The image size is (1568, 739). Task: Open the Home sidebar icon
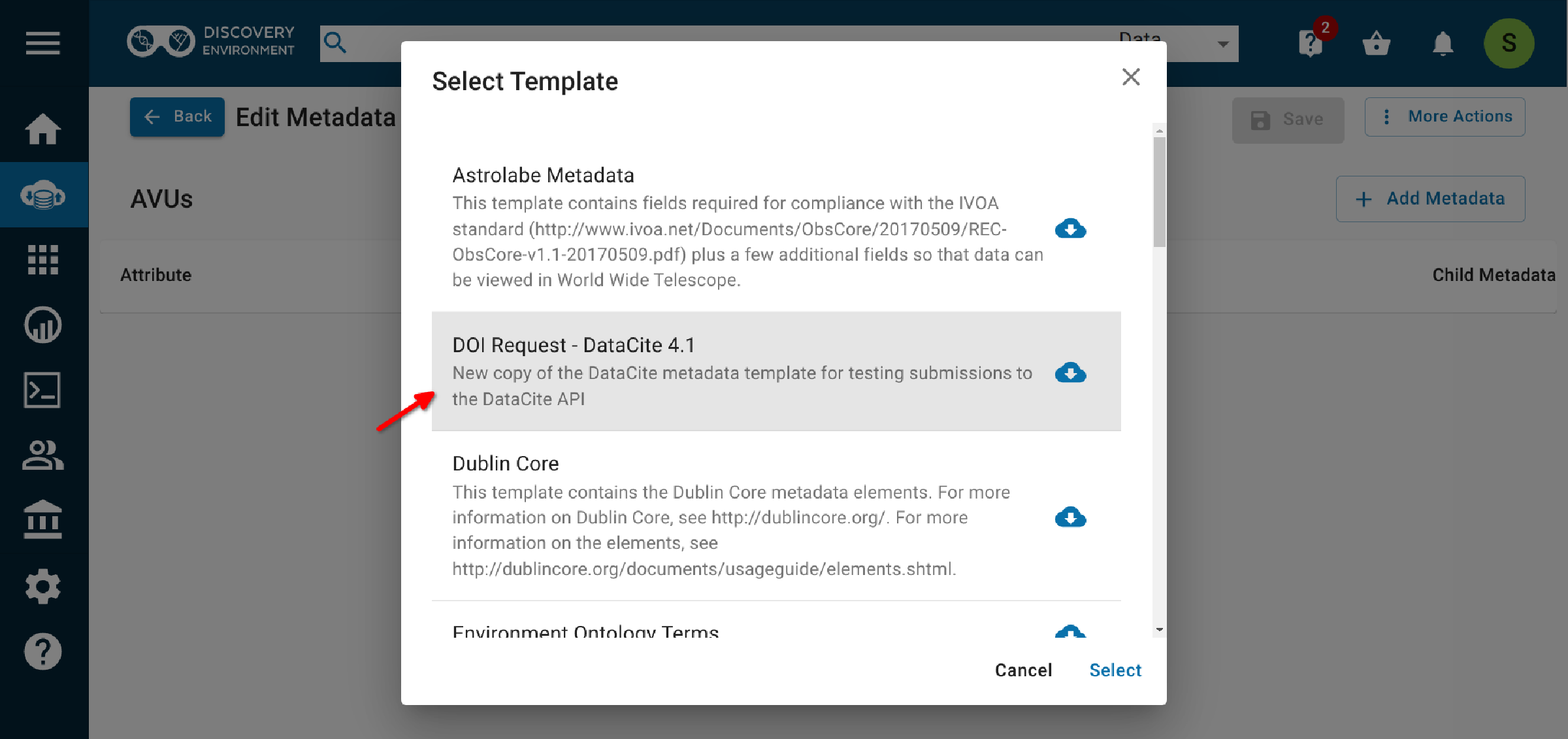click(x=43, y=129)
